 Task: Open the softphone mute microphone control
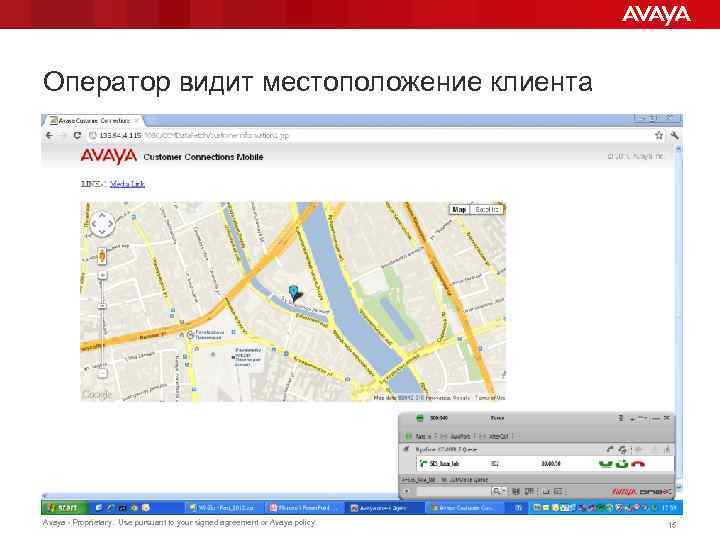tap(620, 418)
